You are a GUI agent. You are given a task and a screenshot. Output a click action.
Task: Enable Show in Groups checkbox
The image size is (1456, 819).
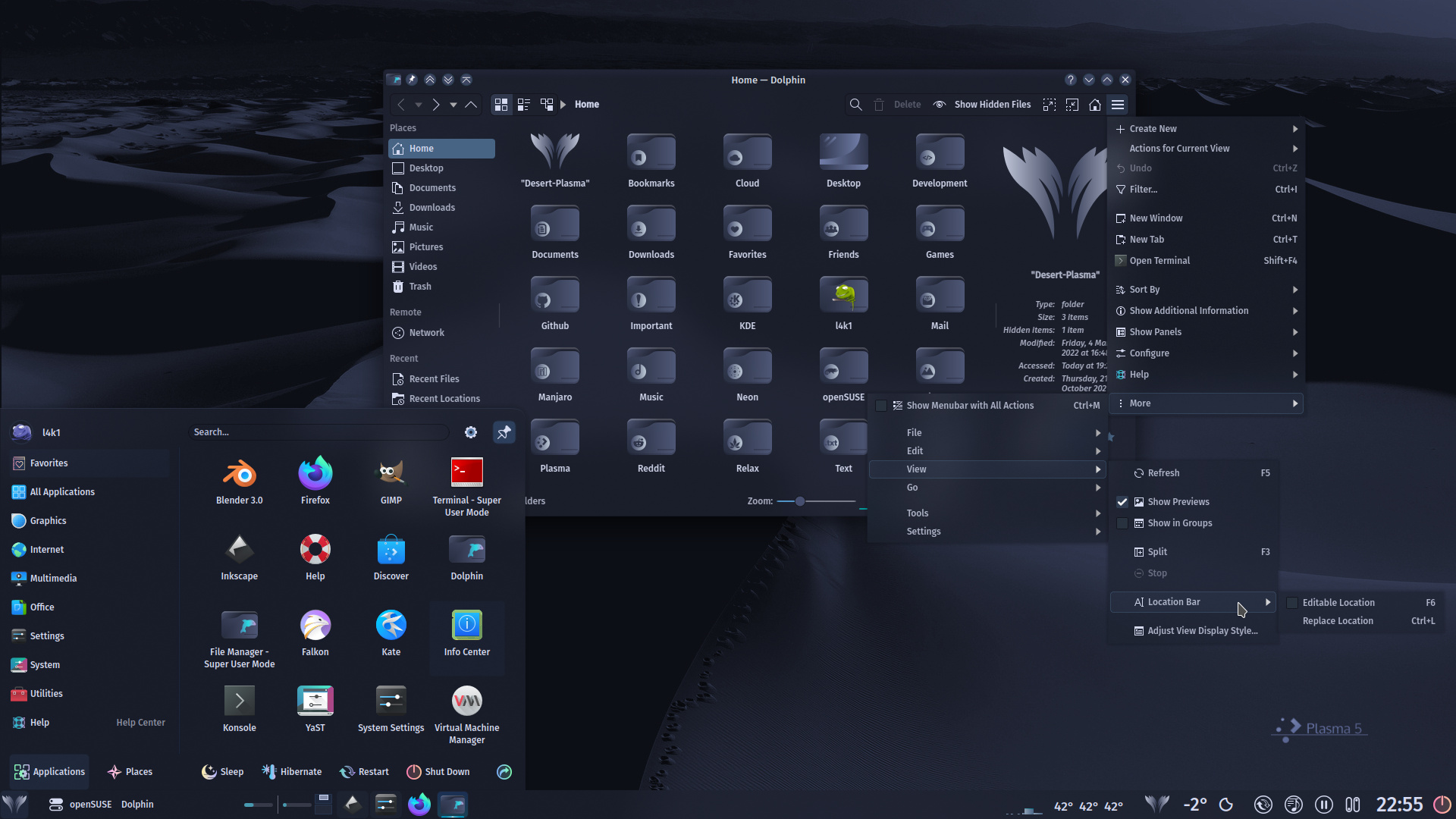1122,523
